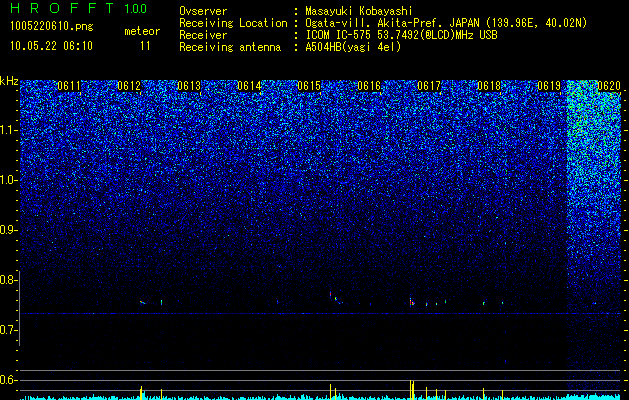Click the tallest yellow spike before 0617
The image size is (629, 400).
pyautogui.click(x=411, y=390)
